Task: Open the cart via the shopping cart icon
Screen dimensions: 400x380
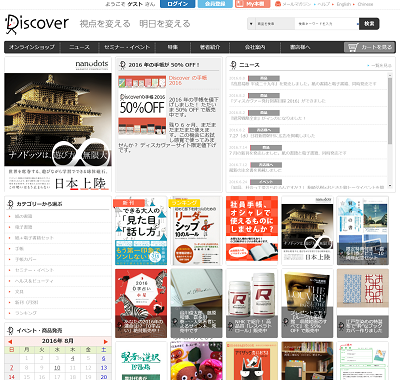Action: 353,47
